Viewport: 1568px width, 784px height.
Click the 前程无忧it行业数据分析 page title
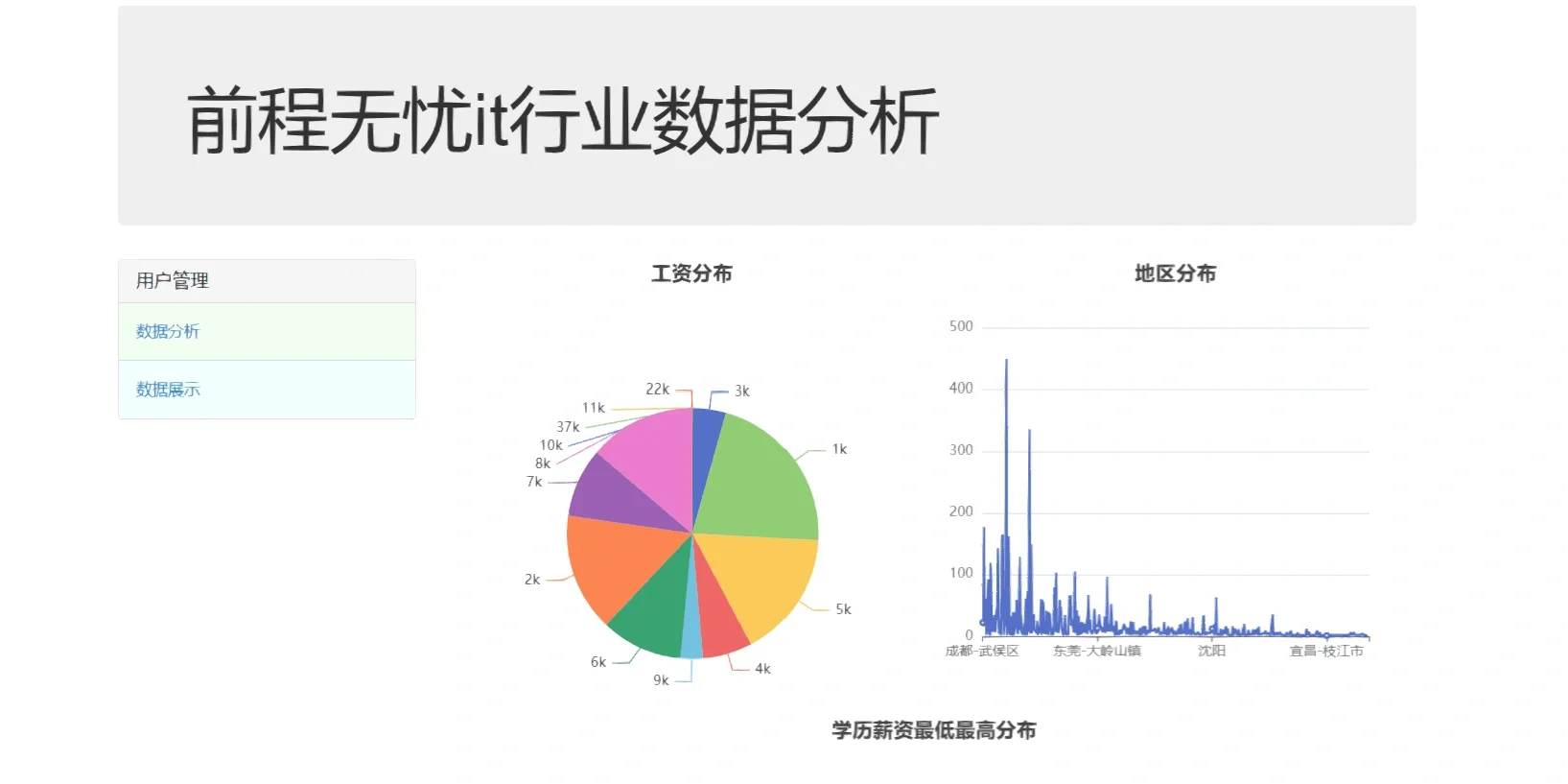tap(563, 121)
